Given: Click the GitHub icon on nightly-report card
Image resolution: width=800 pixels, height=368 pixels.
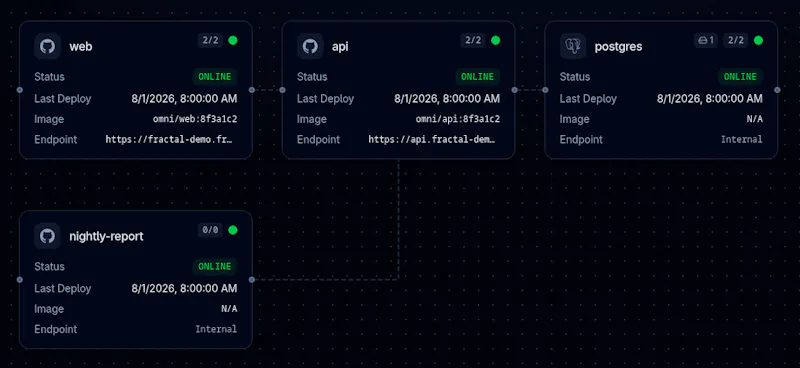Looking at the screenshot, I should [47, 236].
